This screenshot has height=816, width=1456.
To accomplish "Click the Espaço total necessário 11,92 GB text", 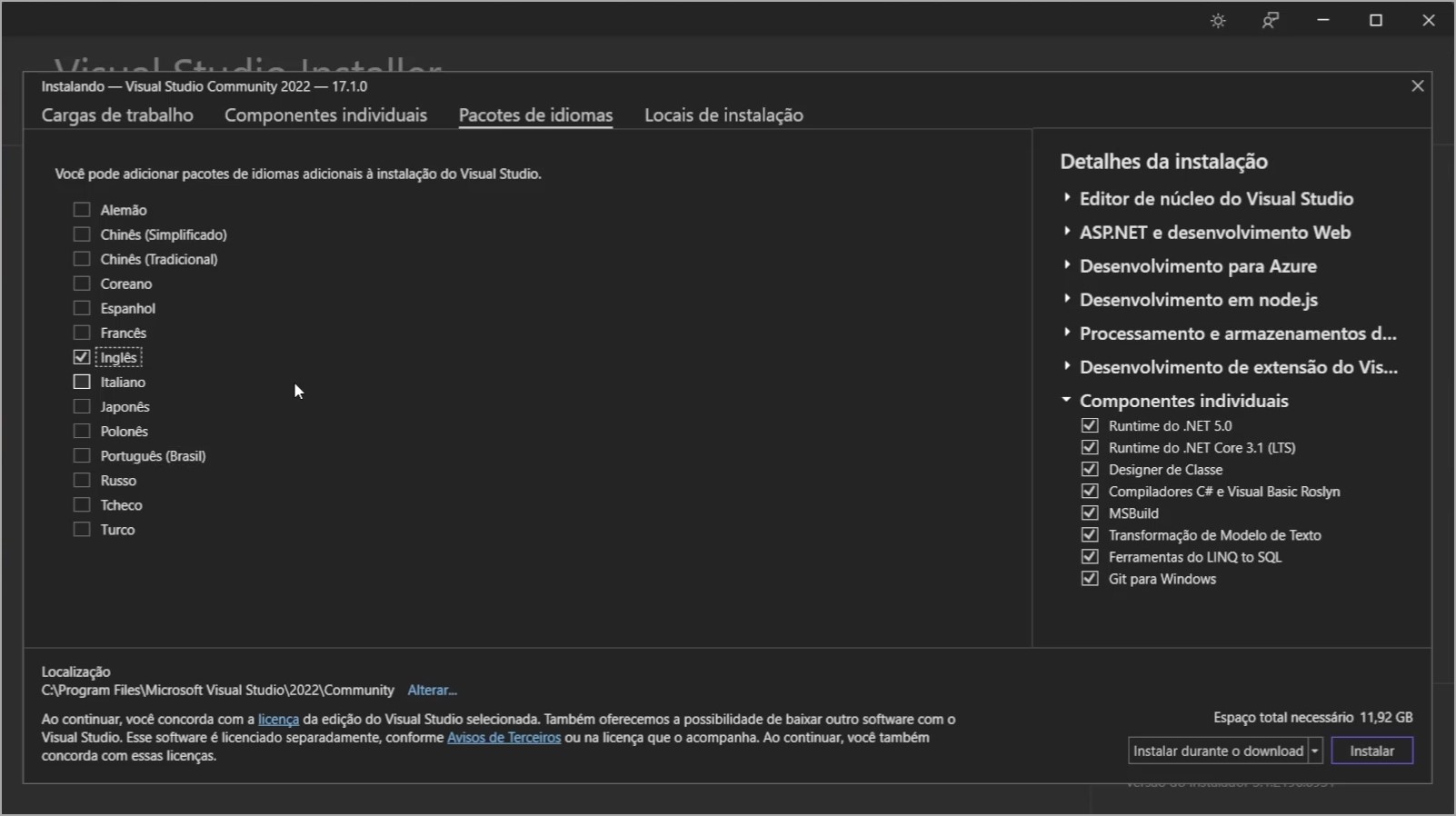I will [1313, 718].
